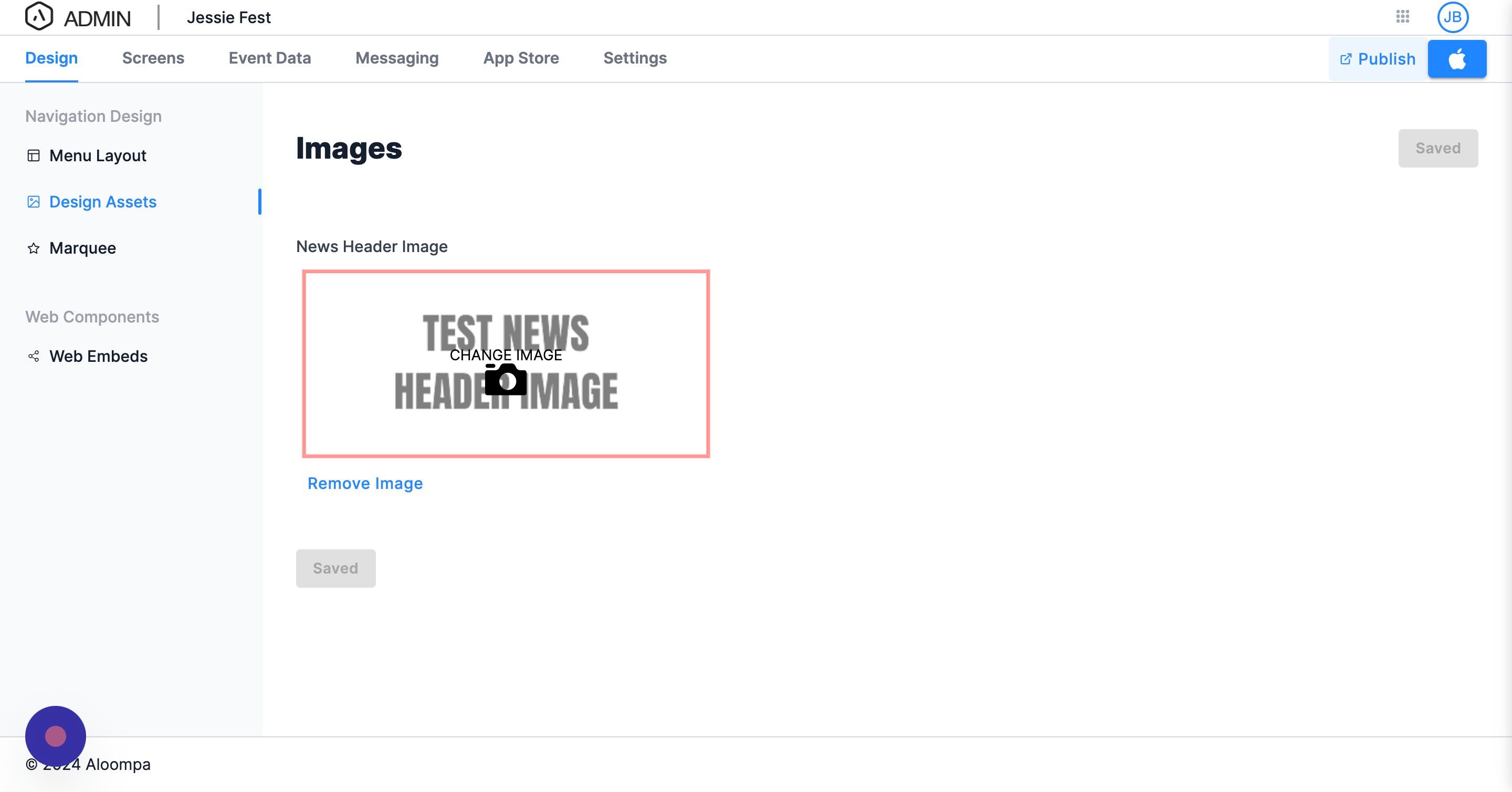Click the Remove Image link
The width and height of the screenshot is (1512, 792).
[364, 483]
